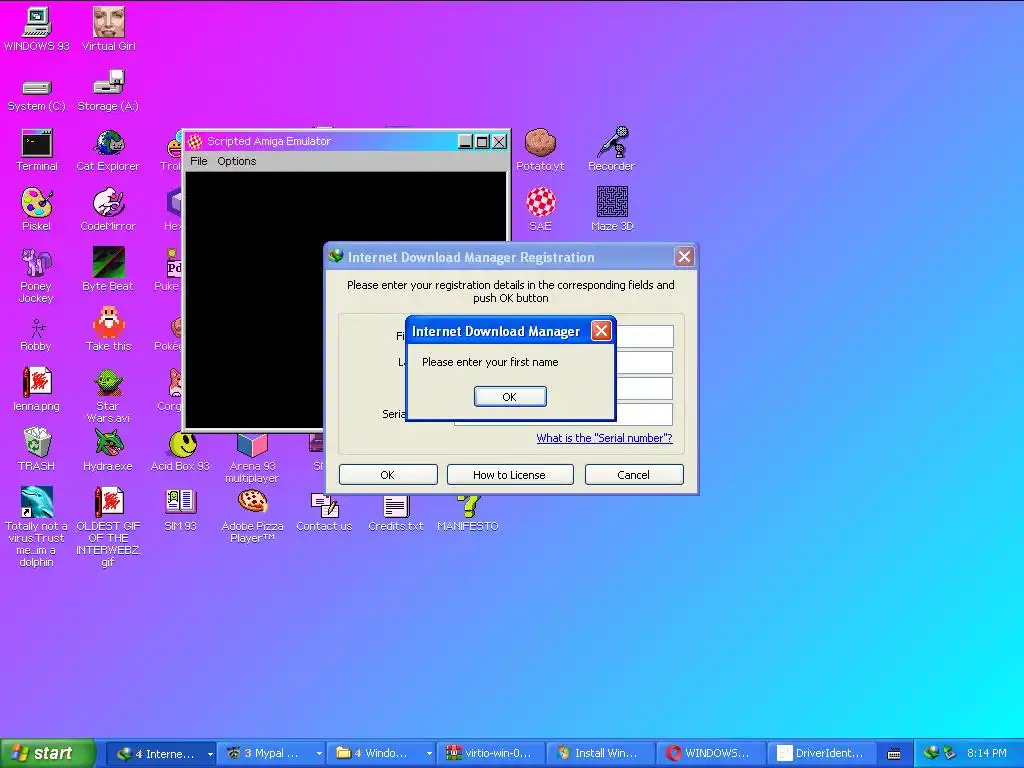
Task: Switch to DriverIdent taskbar item
Action: point(820,753)
